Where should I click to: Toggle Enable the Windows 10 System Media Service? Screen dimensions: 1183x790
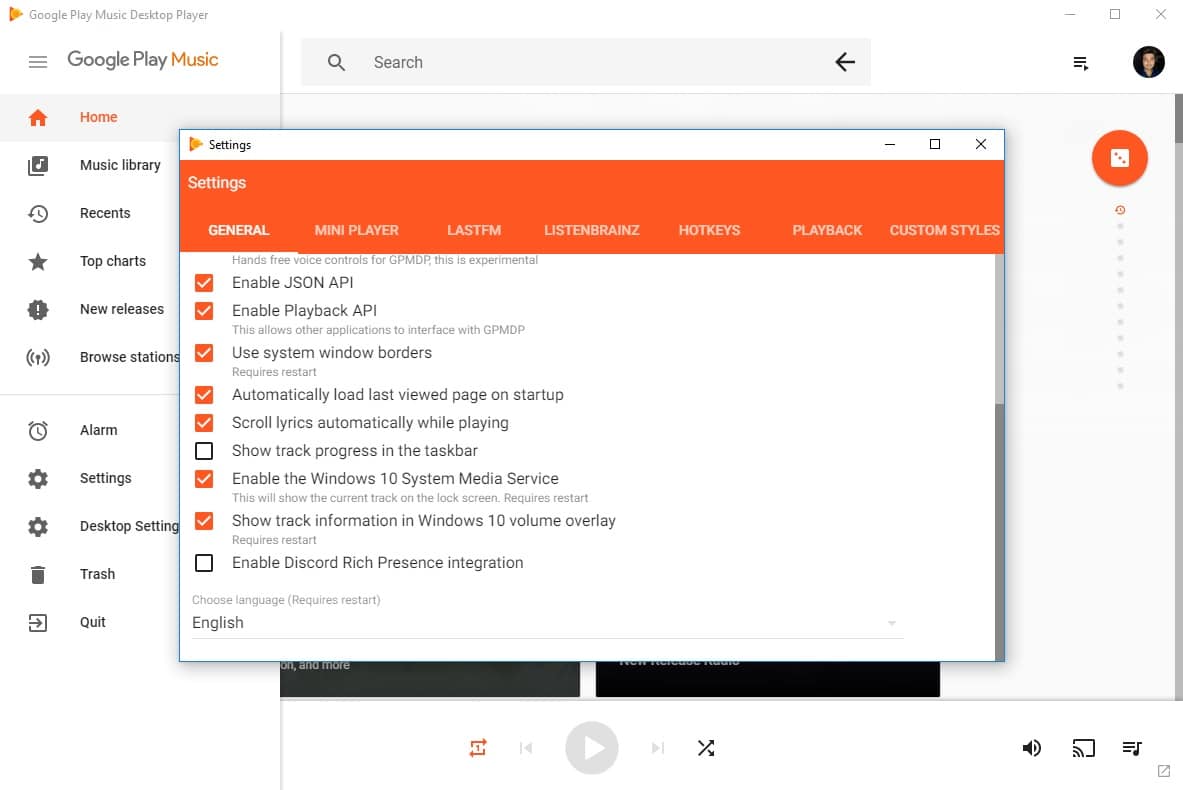point(204,479)
